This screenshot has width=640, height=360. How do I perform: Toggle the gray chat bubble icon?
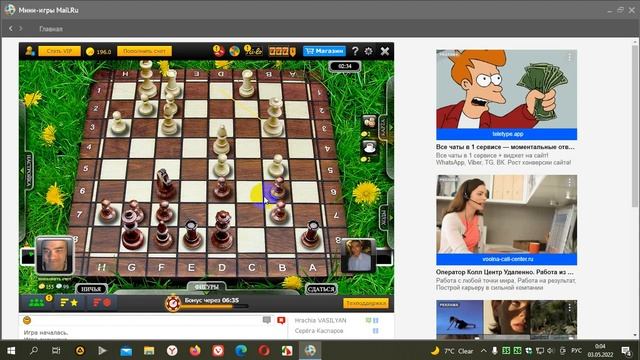click(x=267, y=320)
